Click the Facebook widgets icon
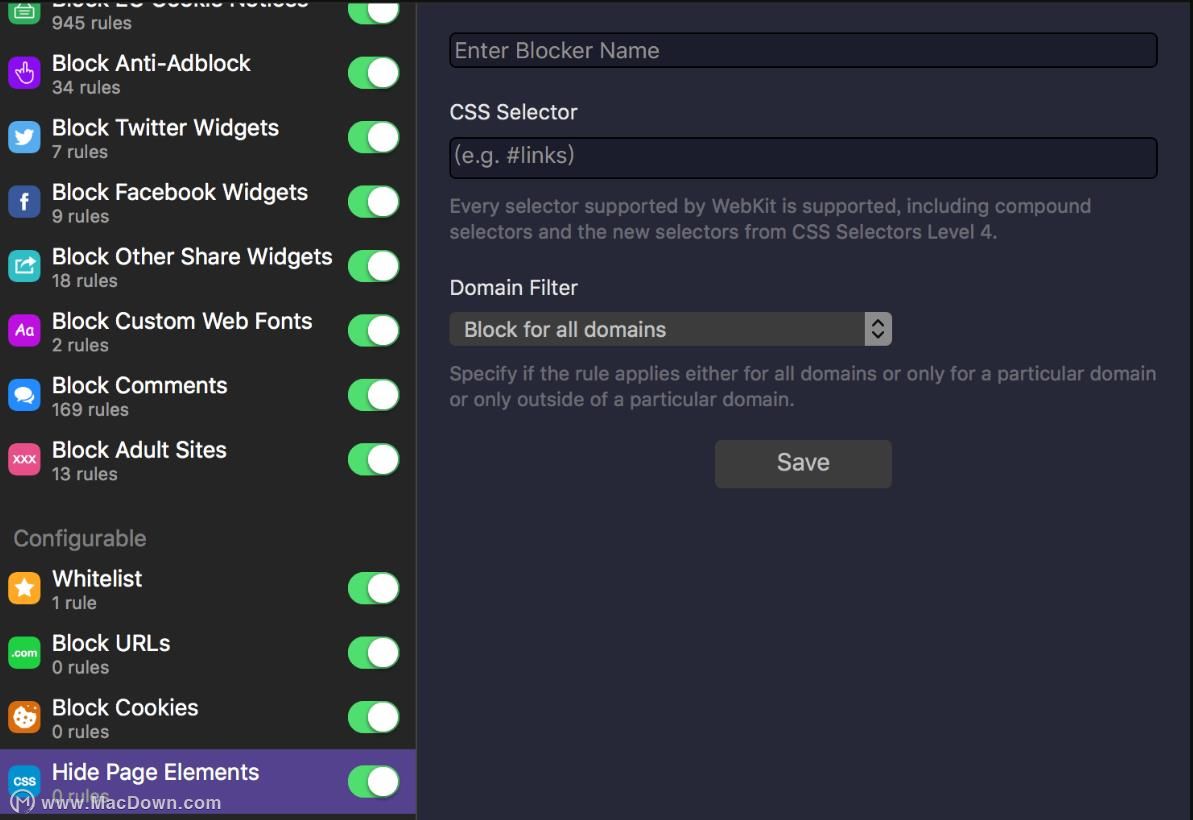The height and width of the screenshot is (820, 1193). tap(24, 202)
